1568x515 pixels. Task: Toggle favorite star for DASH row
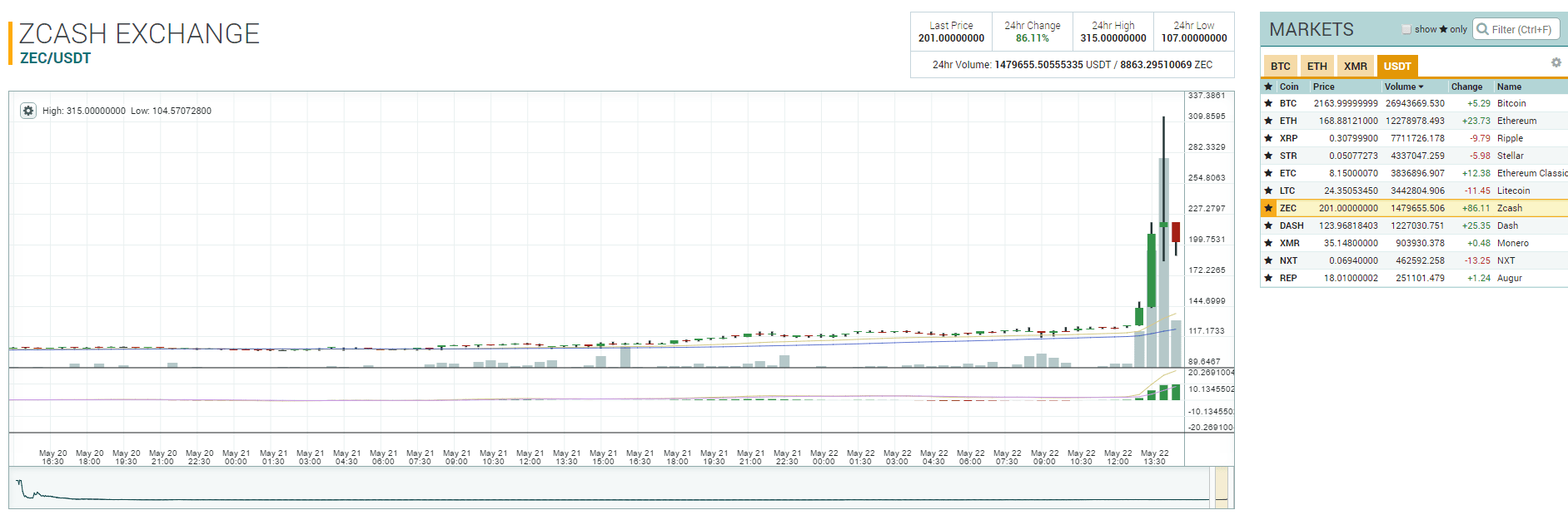tap(1268, 225)
